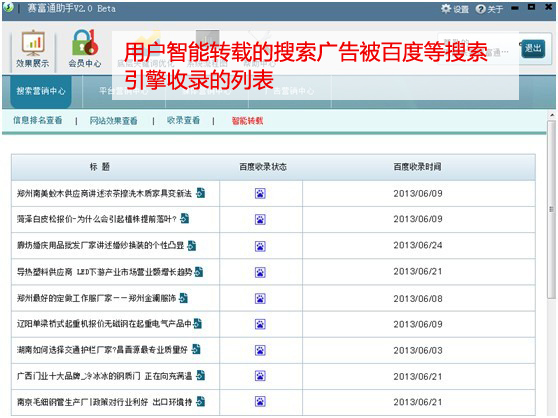
Task: Select date 2013/06/08 cell
Action: tap(418, 299)
